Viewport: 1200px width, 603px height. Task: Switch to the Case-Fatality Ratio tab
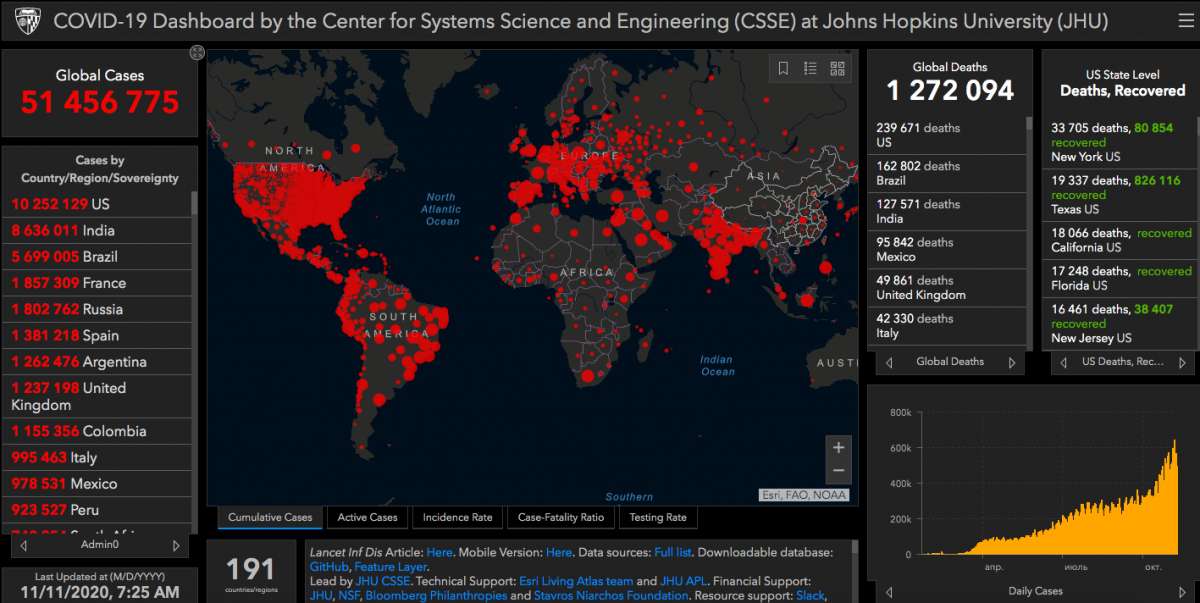click(561, 517)
